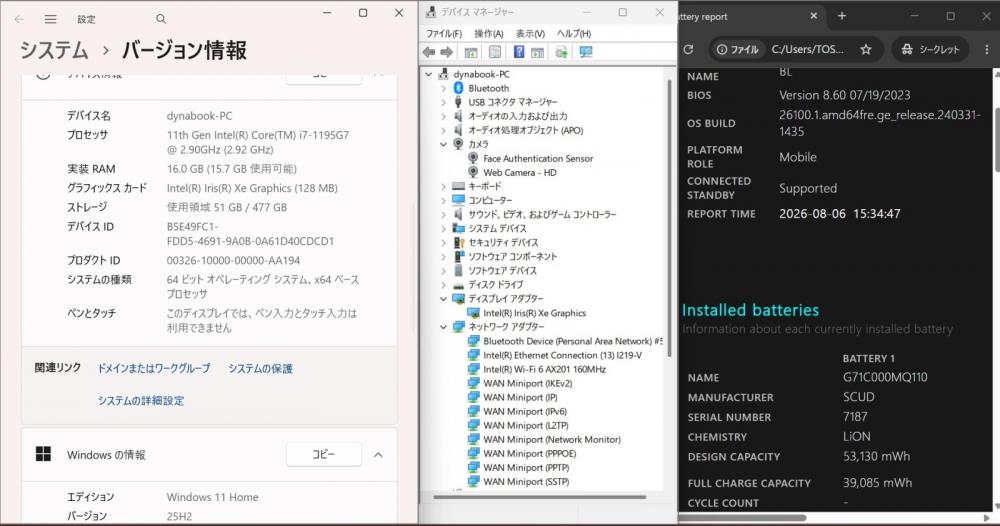The width and height of the screenshot is (1000, 526).
Task: Collapse the ディスプレイ アダプター category
Action: point(443,298)
